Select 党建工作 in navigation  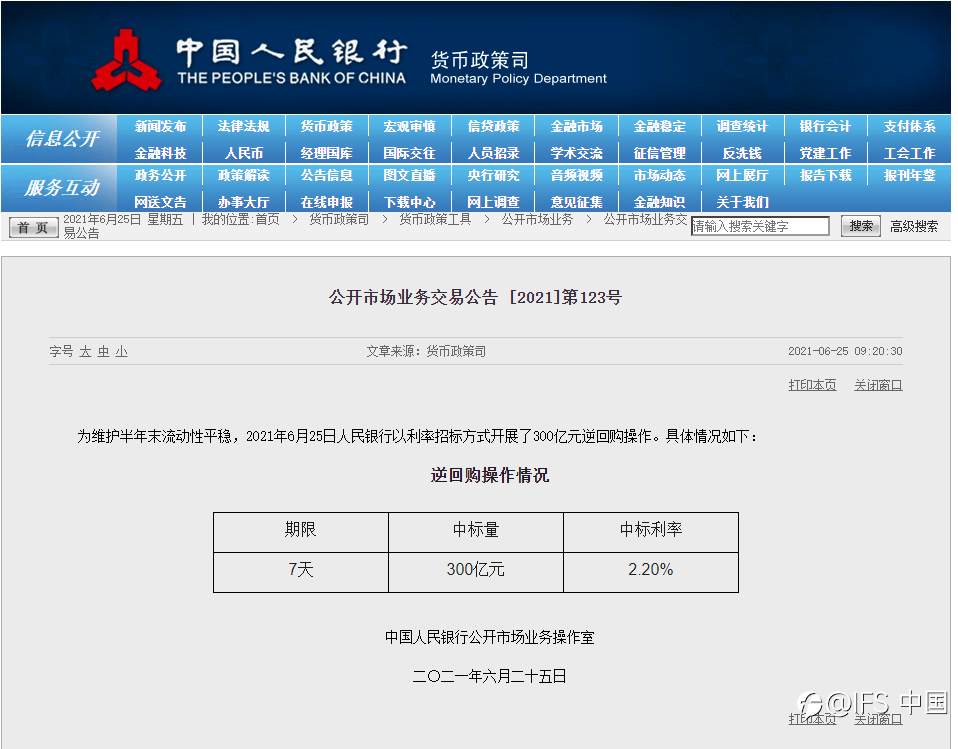coord(825,153)
